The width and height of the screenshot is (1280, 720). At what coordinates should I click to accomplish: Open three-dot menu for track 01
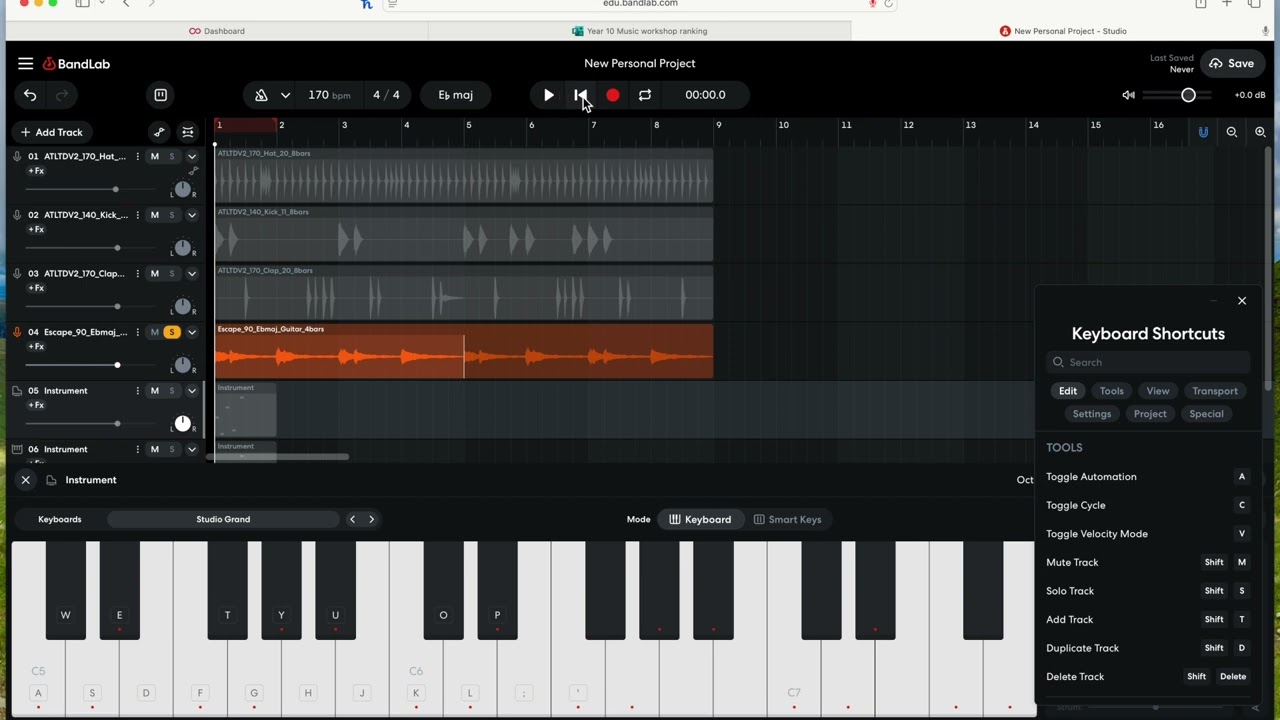(138, 156)
